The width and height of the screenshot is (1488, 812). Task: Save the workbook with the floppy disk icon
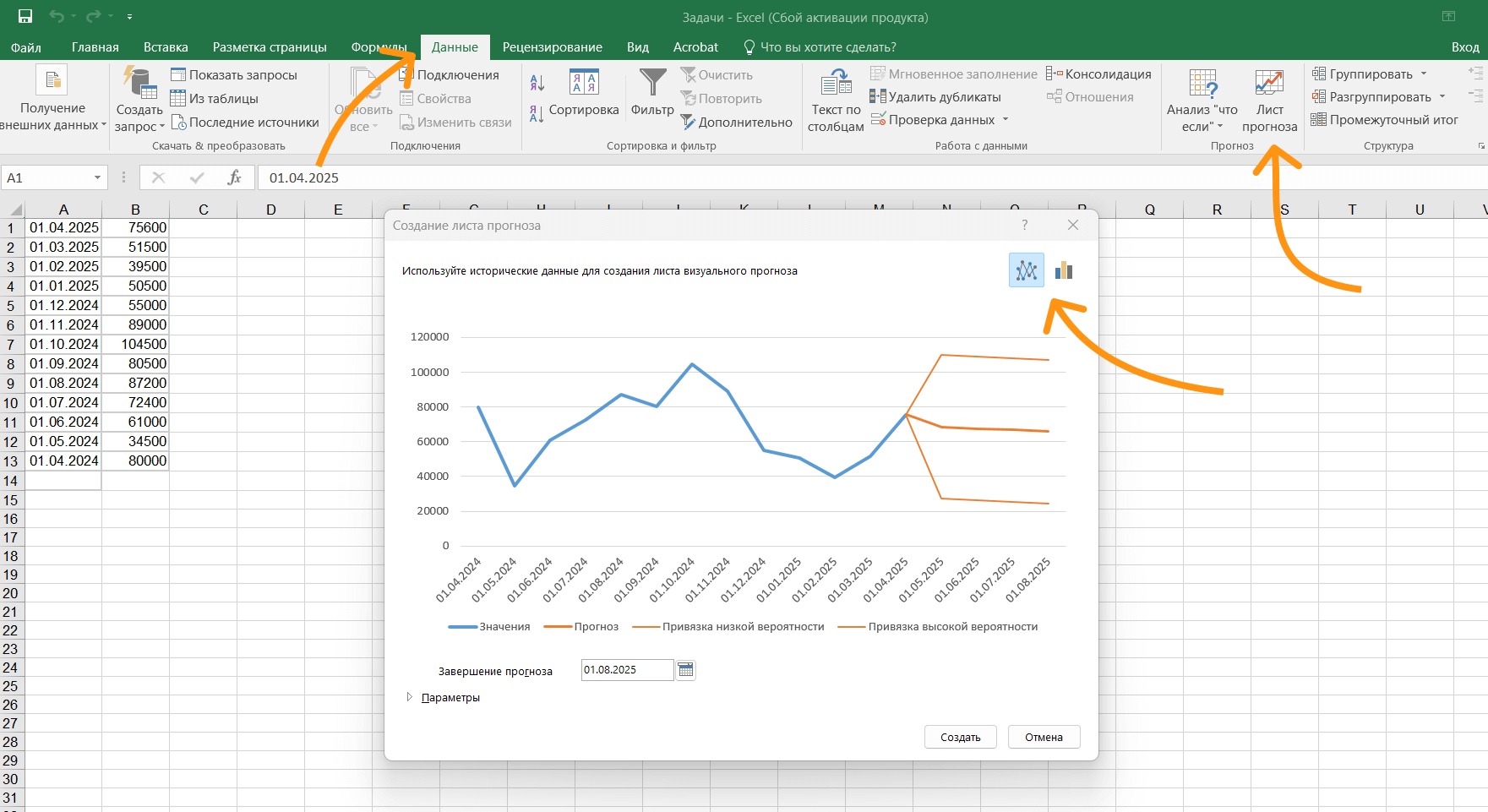25,16
